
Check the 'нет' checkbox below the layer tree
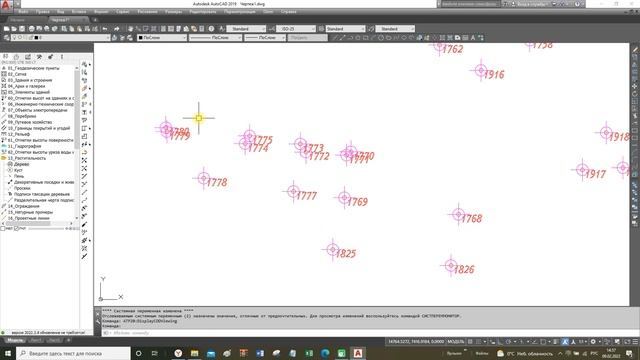(3, 229)
